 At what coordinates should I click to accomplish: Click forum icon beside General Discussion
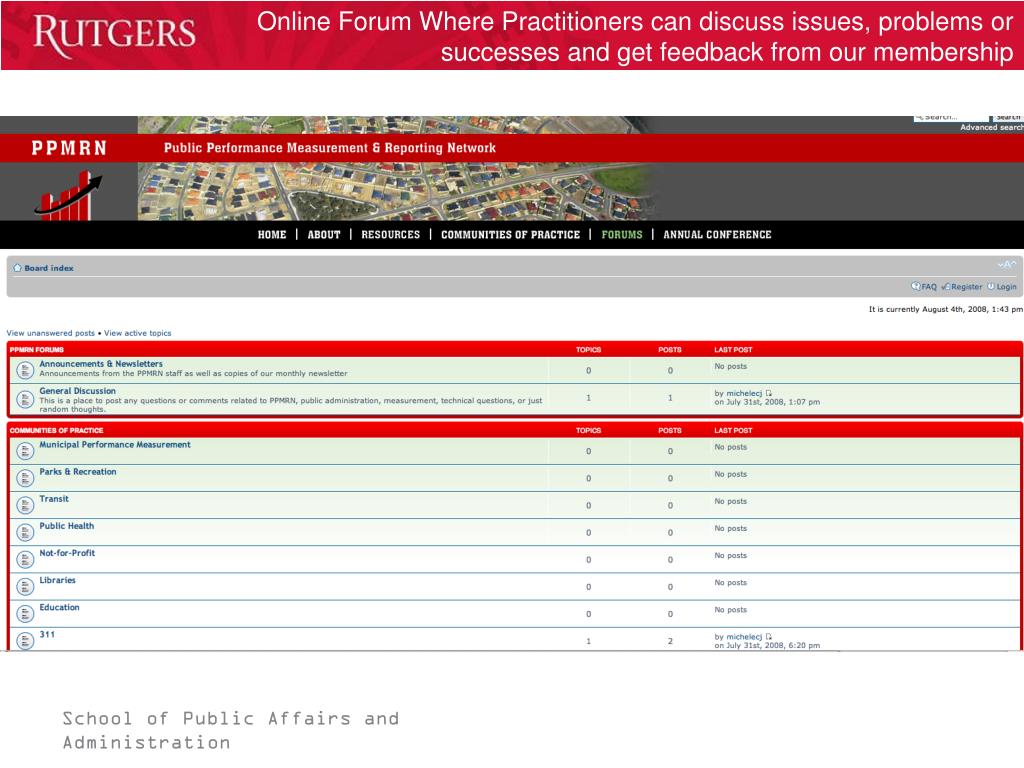point(25,398)
